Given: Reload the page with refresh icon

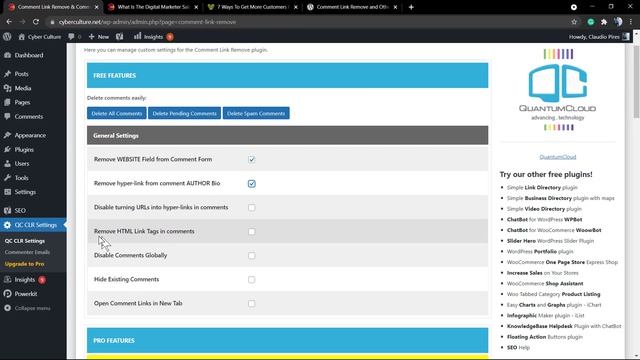Looking at the screenshot, I should 36,22.
